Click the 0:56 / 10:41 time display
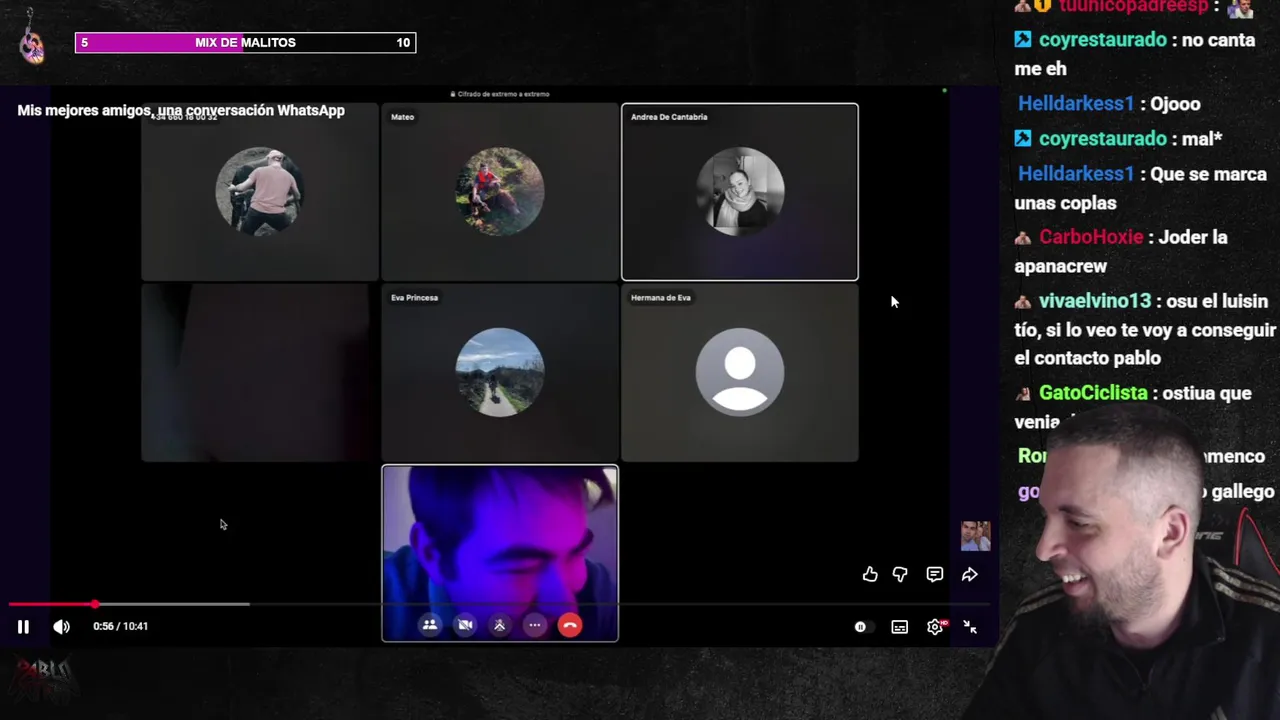 (120, 626)
